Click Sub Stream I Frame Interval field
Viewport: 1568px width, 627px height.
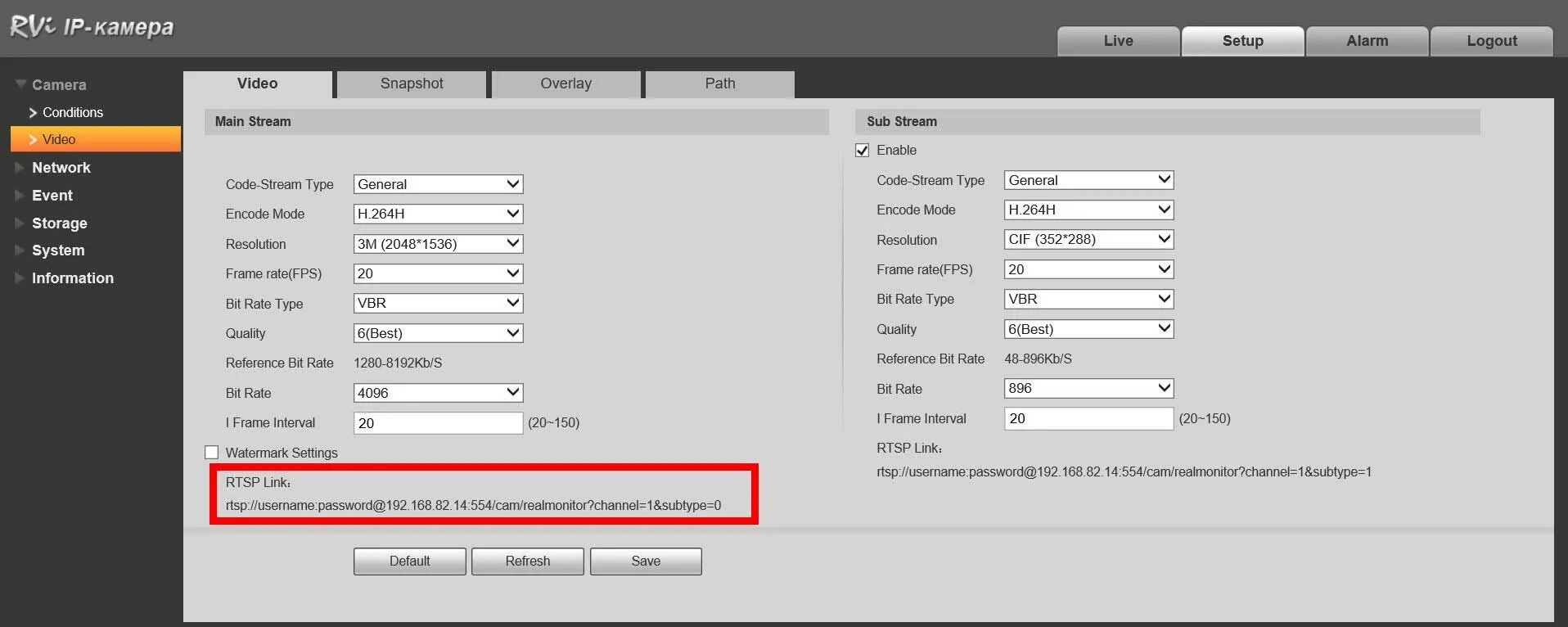click(1088, 418)
